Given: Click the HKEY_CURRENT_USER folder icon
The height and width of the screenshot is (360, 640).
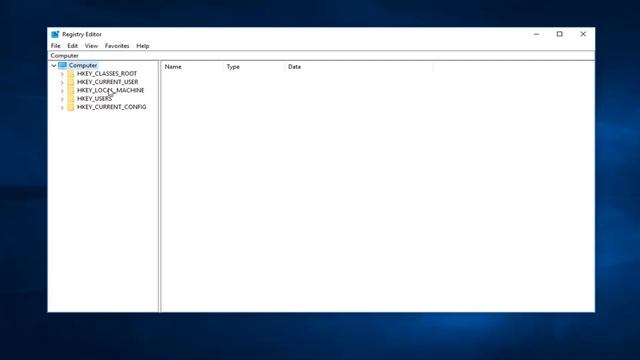Looking at the screenshot, I should tap(71, 82).
